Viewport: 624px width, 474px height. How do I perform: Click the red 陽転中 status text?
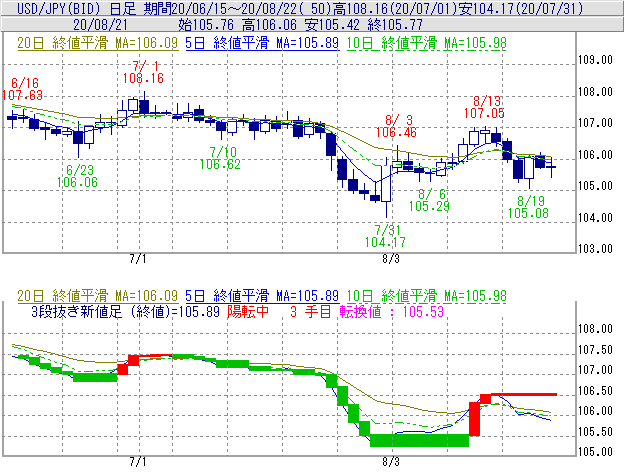tap(248, 312)
